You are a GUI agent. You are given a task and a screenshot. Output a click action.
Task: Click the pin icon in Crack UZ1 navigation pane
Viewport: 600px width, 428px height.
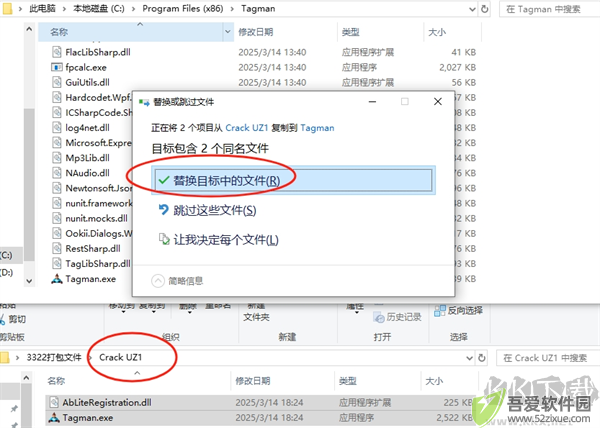(14, 409)
